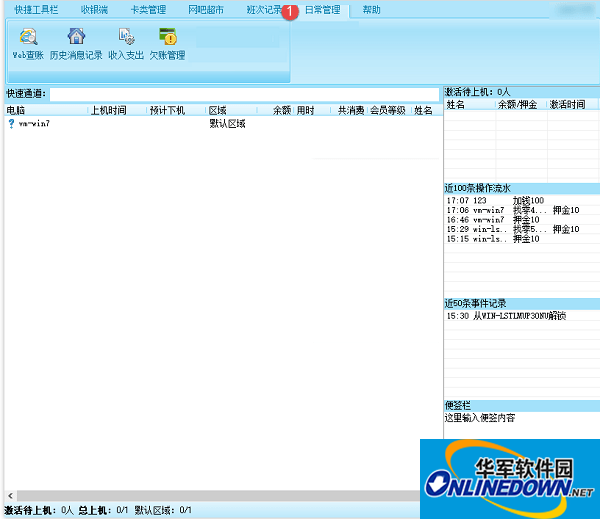Screen dimensions: 600x519
Task: Select the 激活时间 column header
Action: [572, 104]
